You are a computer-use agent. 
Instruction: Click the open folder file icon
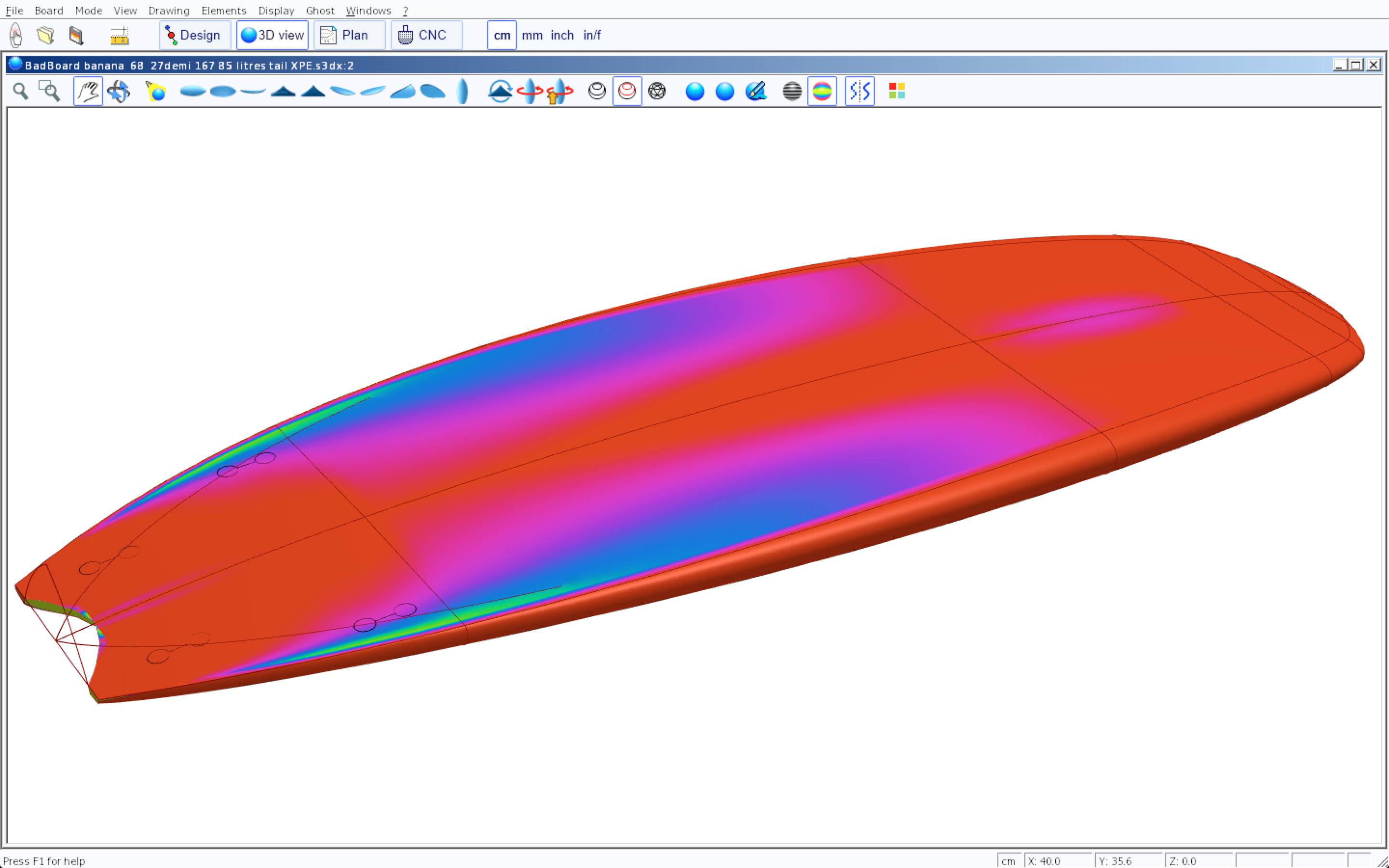tap(45, 36)
